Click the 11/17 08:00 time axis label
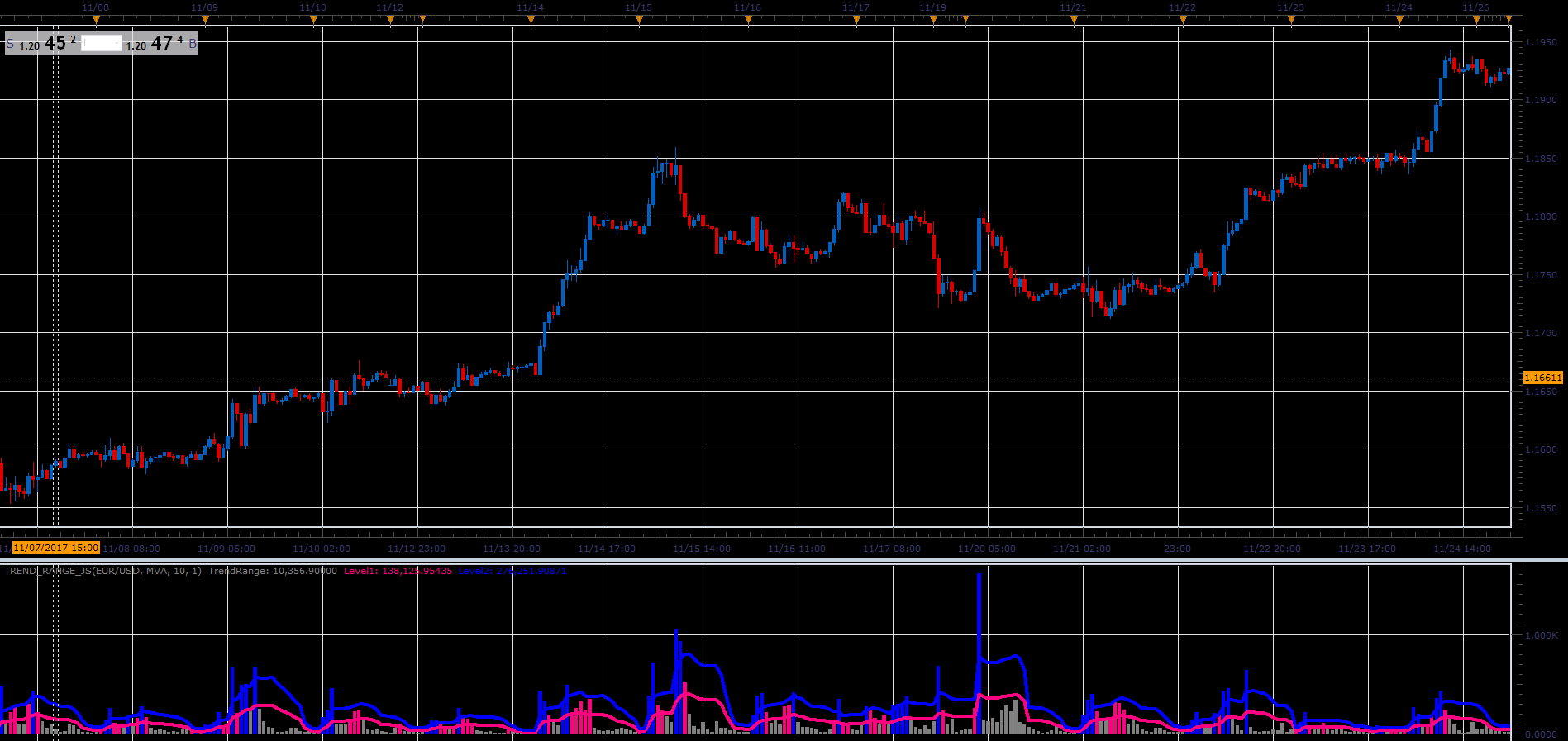1568x741 pixels. (892, 549)
